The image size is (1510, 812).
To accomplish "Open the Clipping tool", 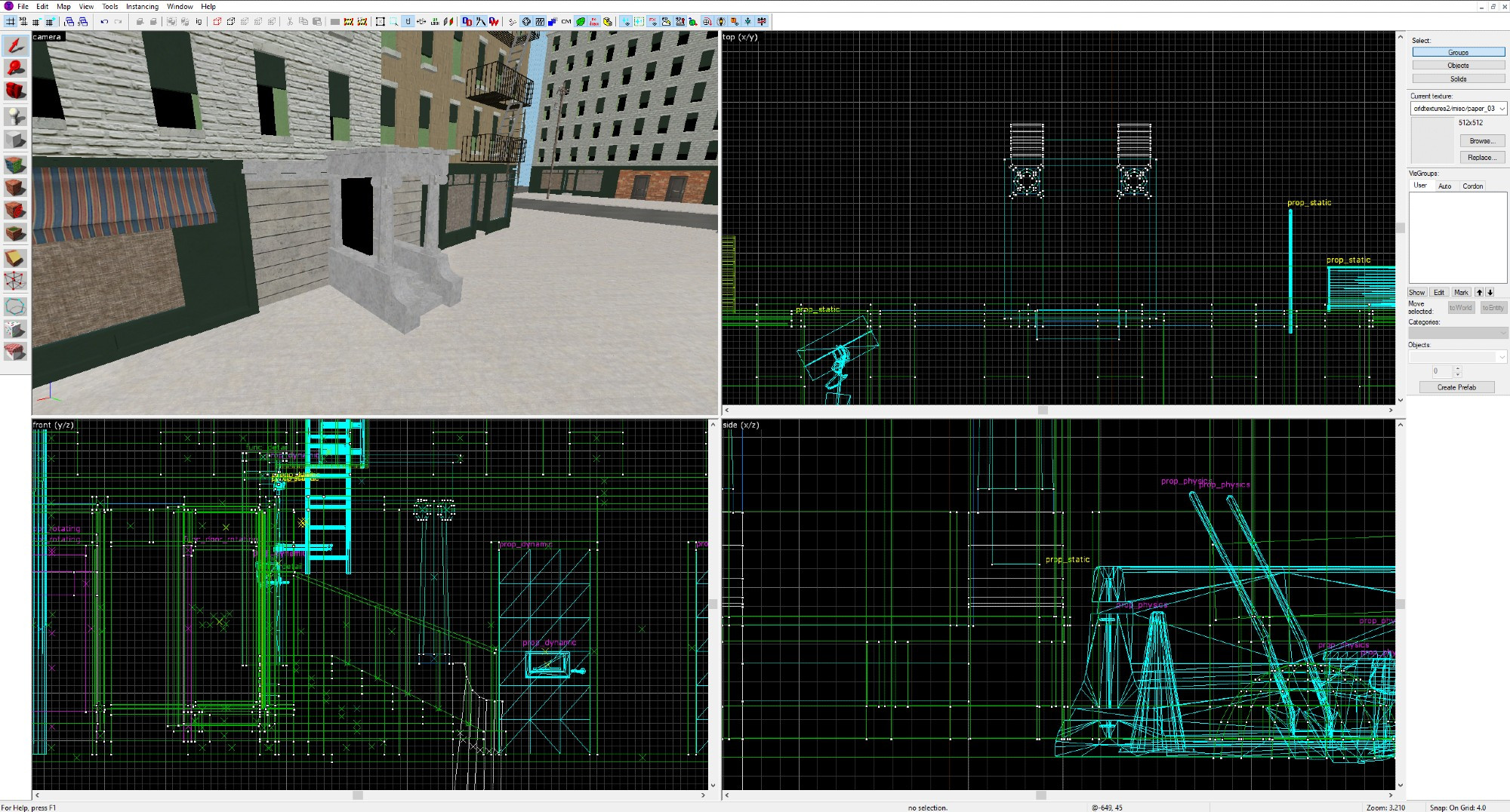I will point(15,258).
